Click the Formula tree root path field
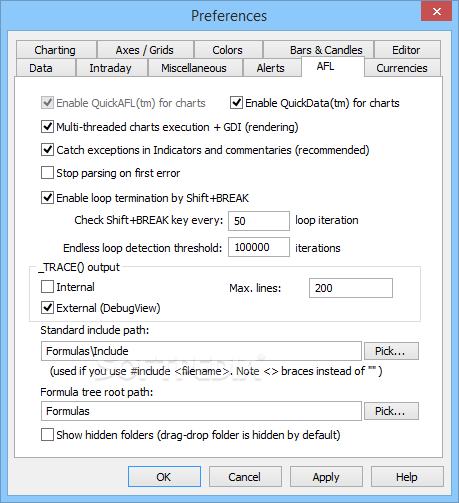This screenshot has width=459, height=503. (201, 411)
